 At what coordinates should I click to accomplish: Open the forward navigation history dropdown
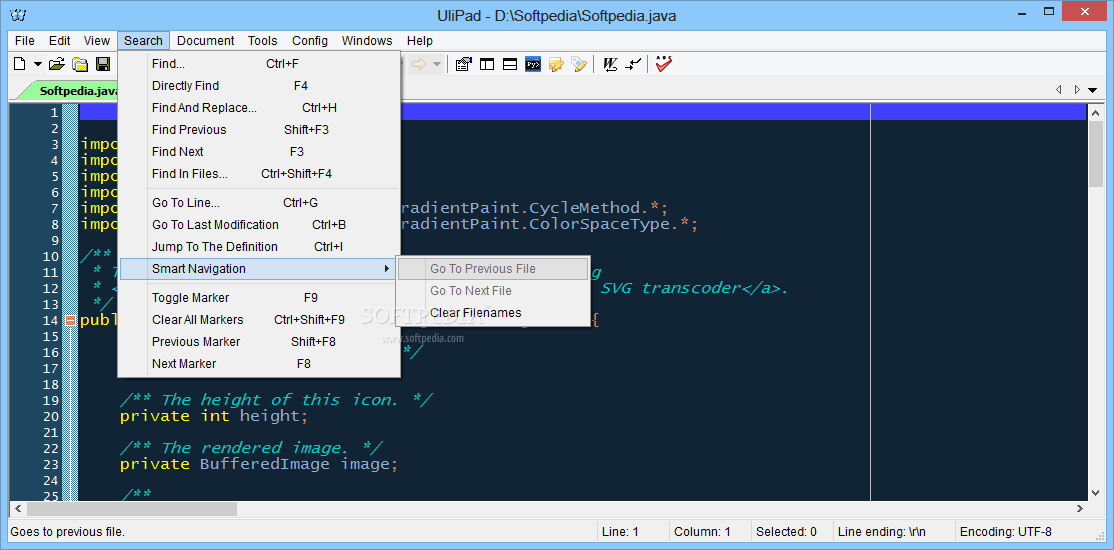(x=437, y=65)
